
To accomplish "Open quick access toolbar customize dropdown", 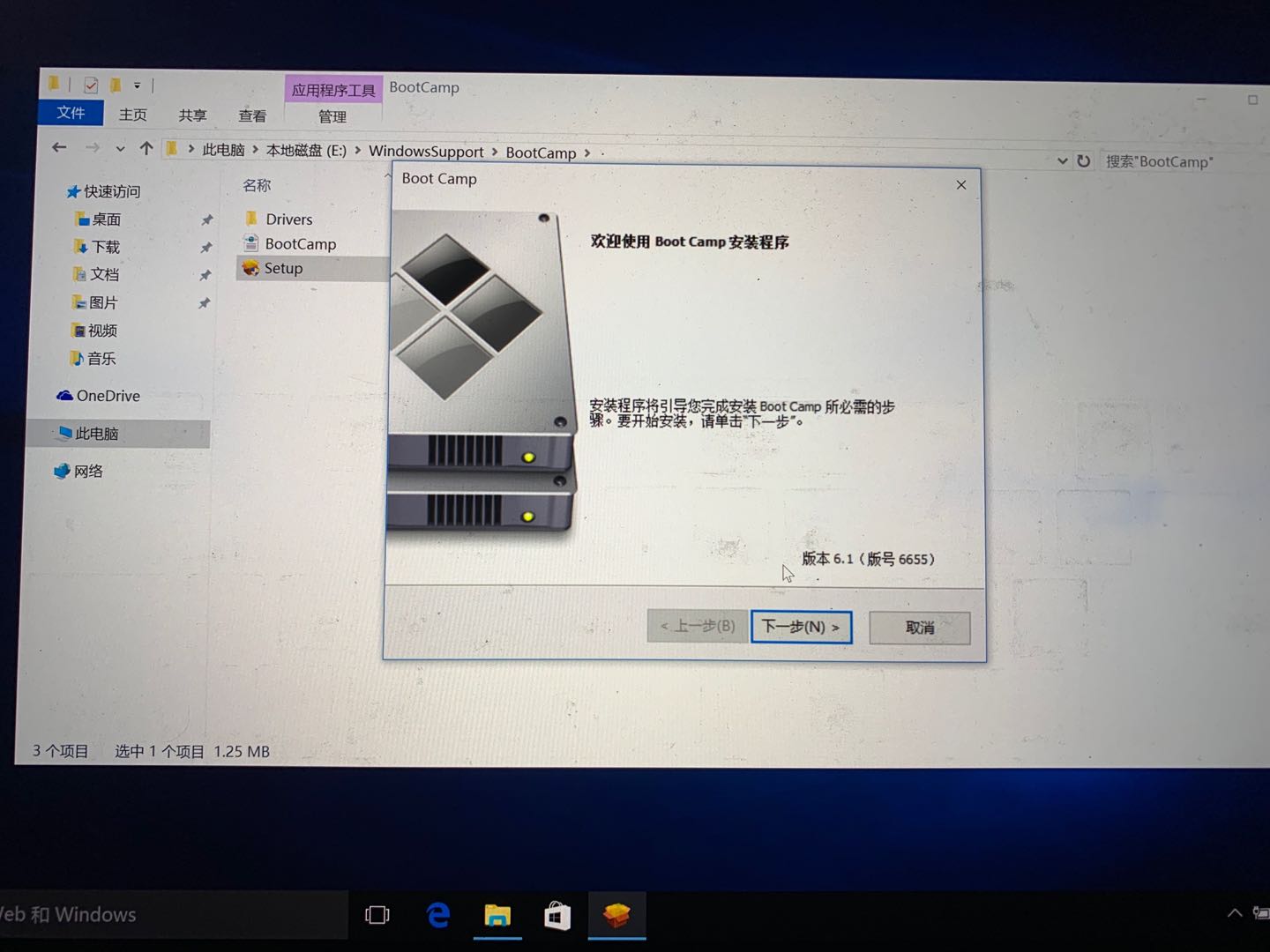I will [137, 86].
